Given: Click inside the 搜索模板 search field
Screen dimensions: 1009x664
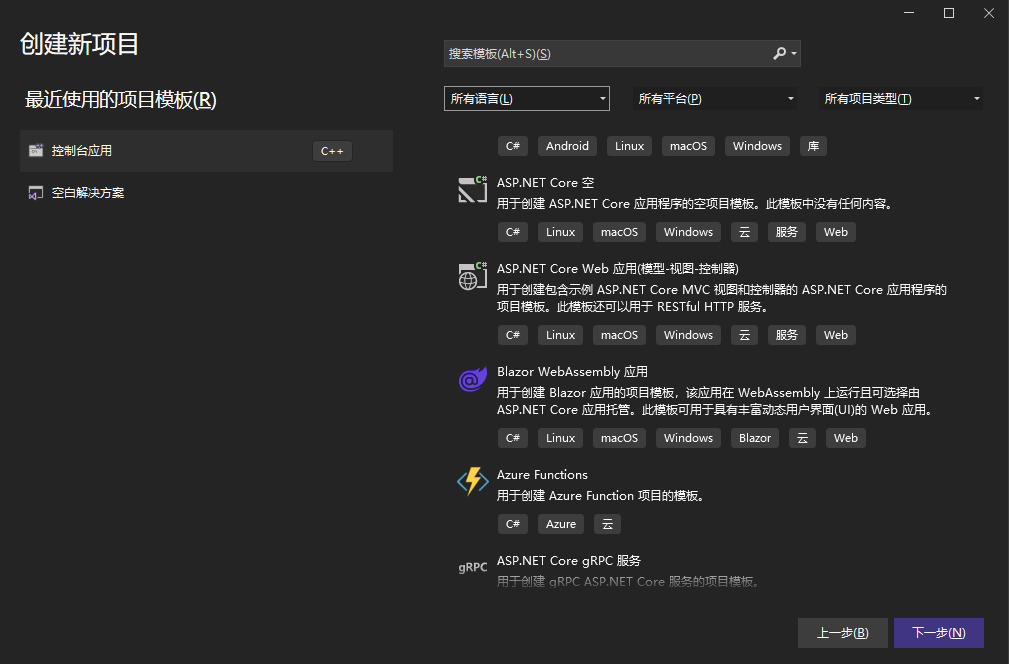Looking at the screenshot, I should (x=605, y=54).
